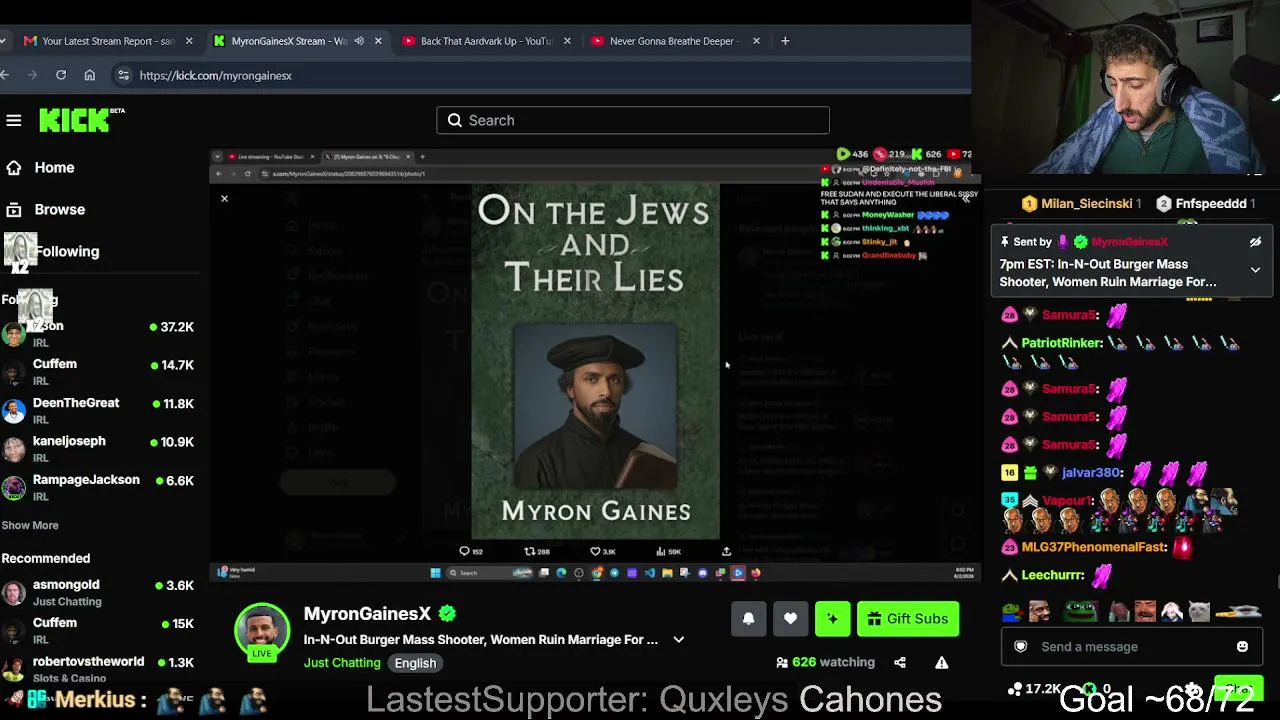Open the browser home page icon

90,75
